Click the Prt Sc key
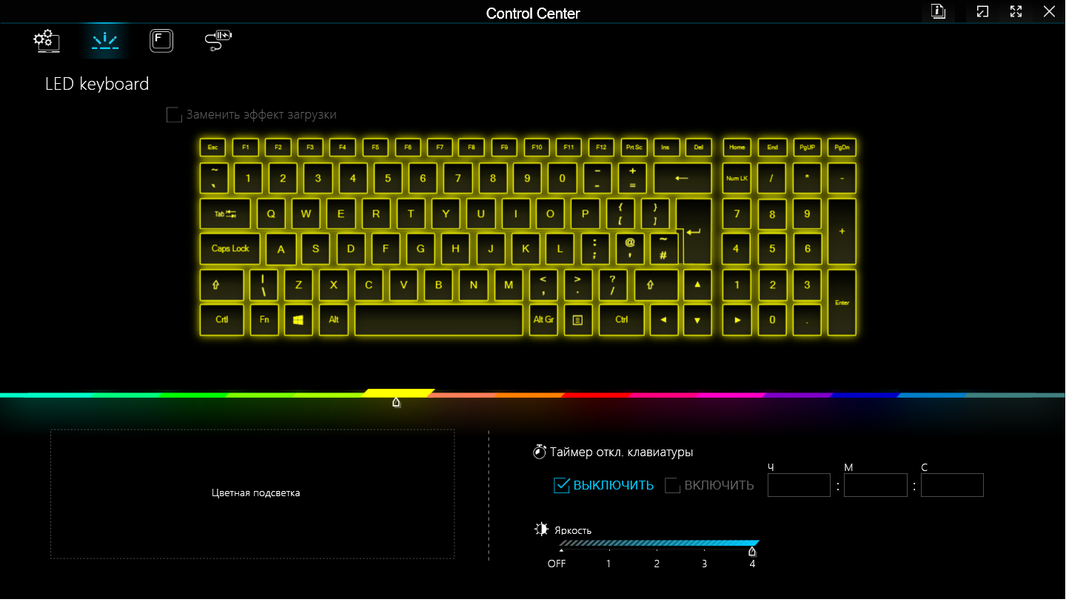The image size is (1066, 600). click(634, 147)
